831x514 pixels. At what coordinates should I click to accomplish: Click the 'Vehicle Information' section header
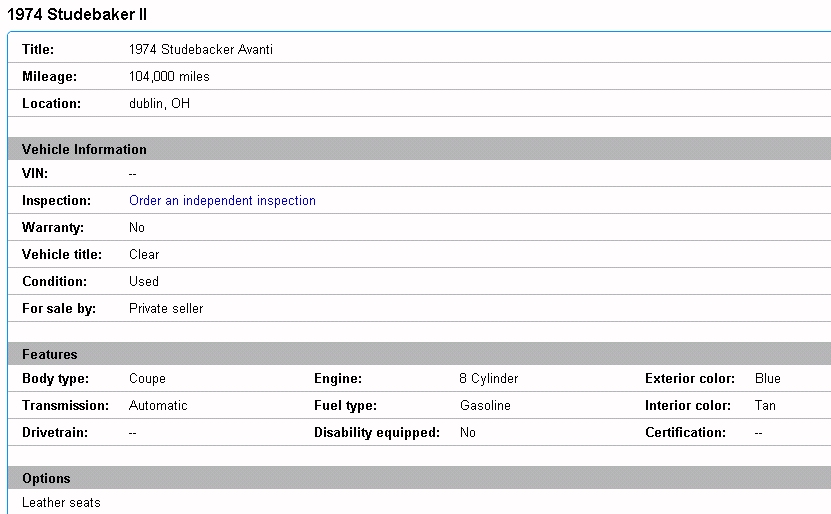(84, 149)
